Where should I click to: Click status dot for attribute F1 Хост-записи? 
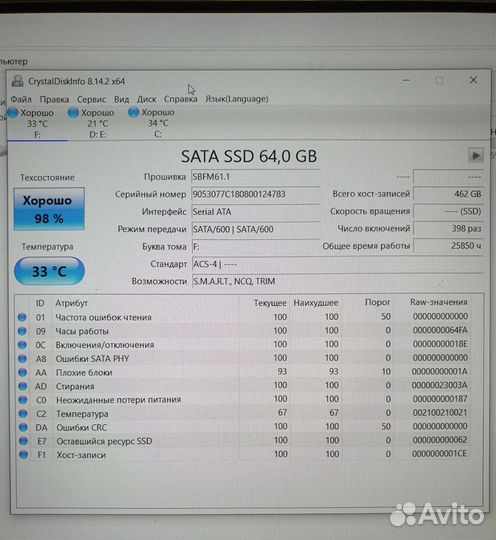23,455
